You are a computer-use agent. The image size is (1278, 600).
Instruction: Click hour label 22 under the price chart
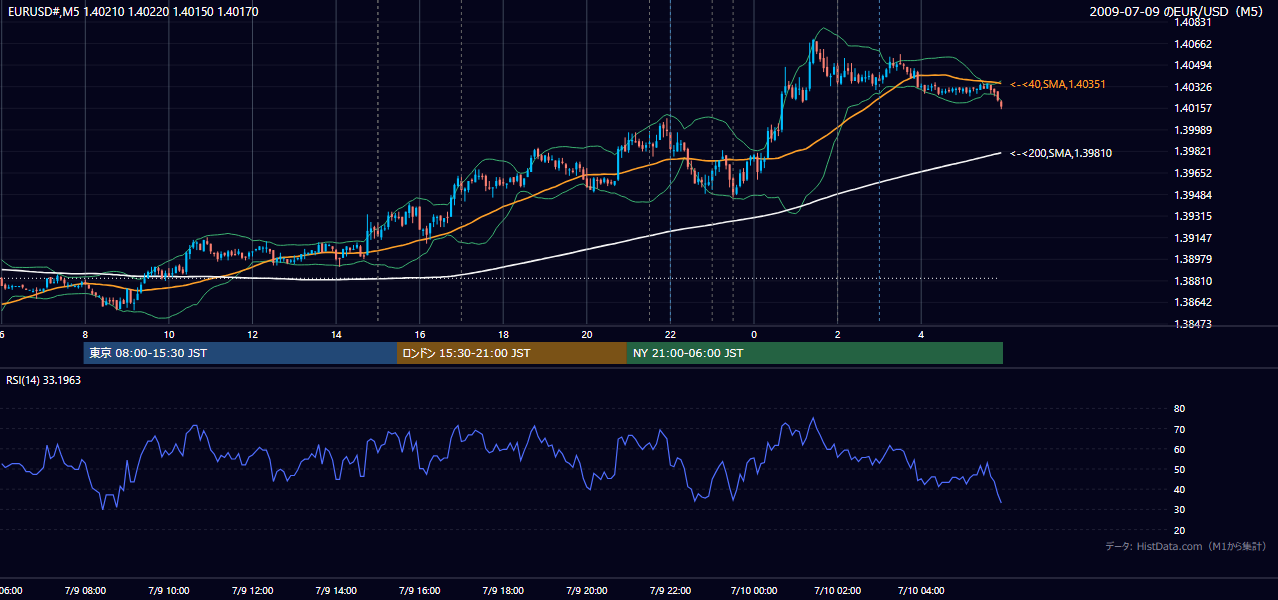coord(671,335)
